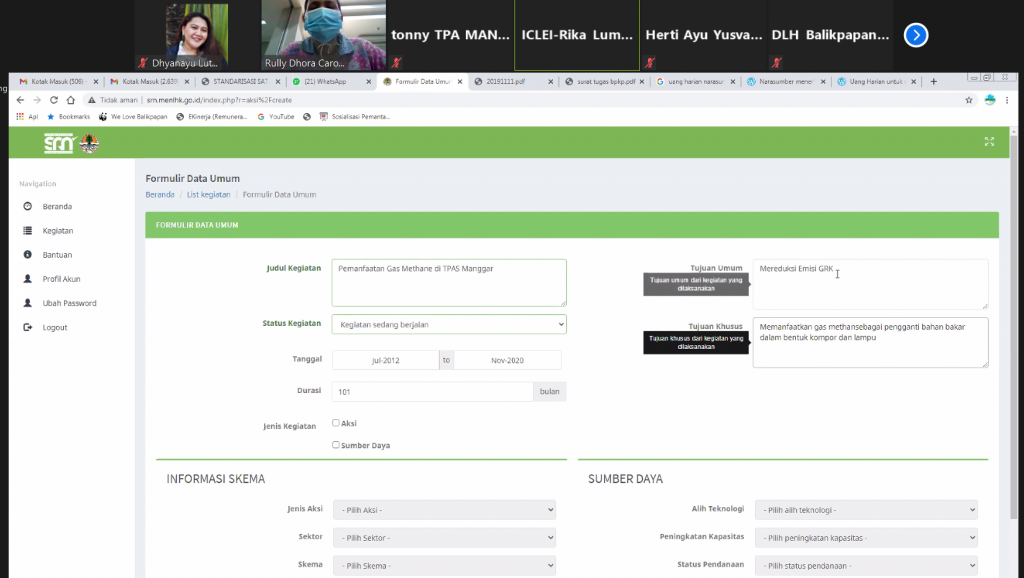Click the Bantuan info icon in sidebar
The image size is (1024, 578).
(27, 255)
